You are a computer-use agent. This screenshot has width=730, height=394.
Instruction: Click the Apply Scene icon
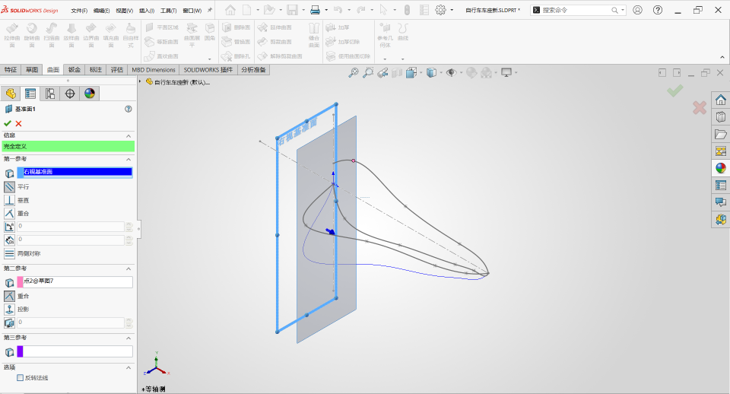click(x=486, y=73)
